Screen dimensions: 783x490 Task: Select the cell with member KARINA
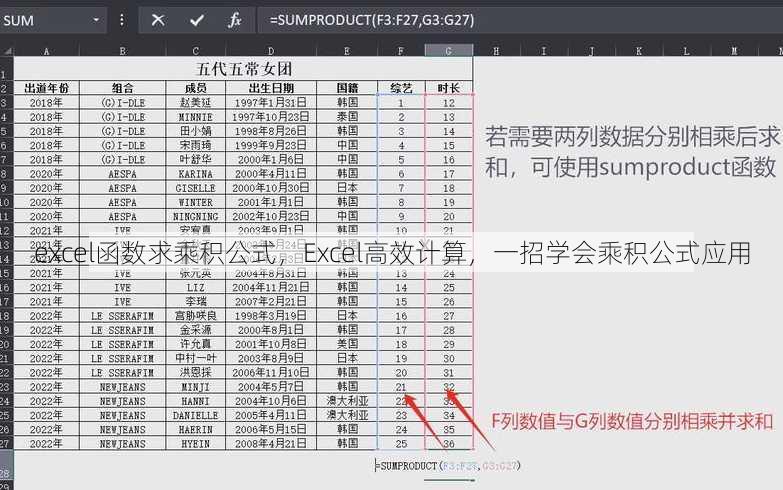pos(195,174)
